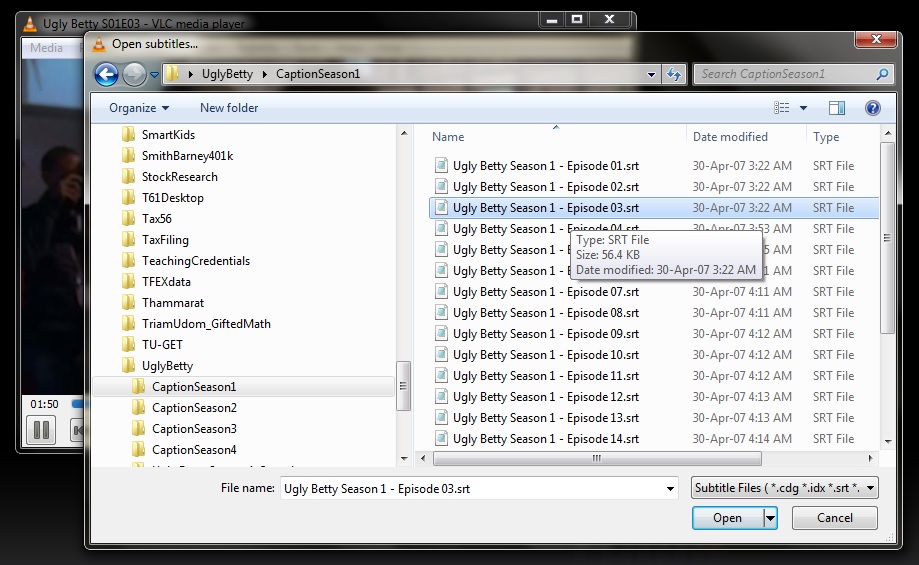Cancel the Open subtitles dialog
The height and width of the screenshot is (565, 919).
[x=835, y=518]
